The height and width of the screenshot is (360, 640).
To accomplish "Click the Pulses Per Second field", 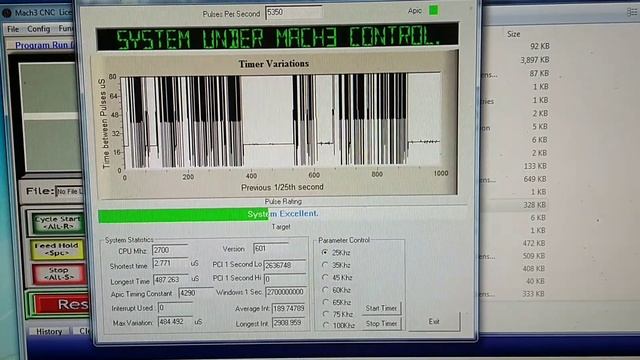I will (294, 13).
